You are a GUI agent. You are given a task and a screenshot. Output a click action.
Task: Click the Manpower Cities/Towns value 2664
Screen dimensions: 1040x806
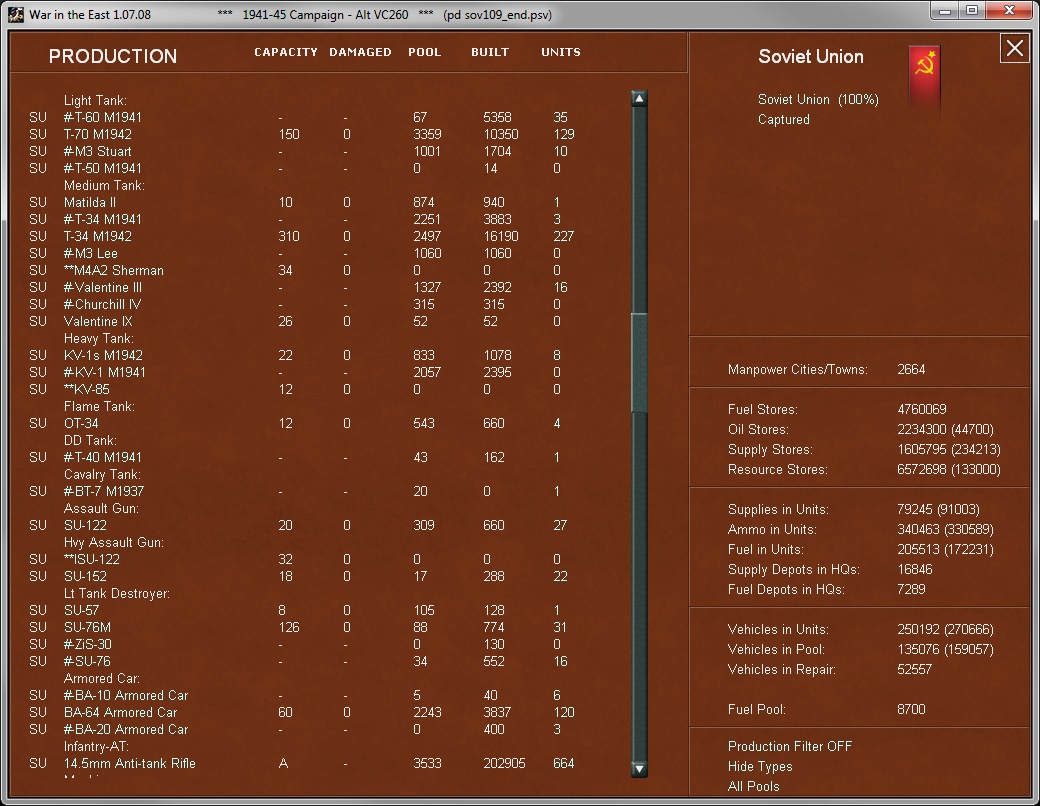pos(911,369)
